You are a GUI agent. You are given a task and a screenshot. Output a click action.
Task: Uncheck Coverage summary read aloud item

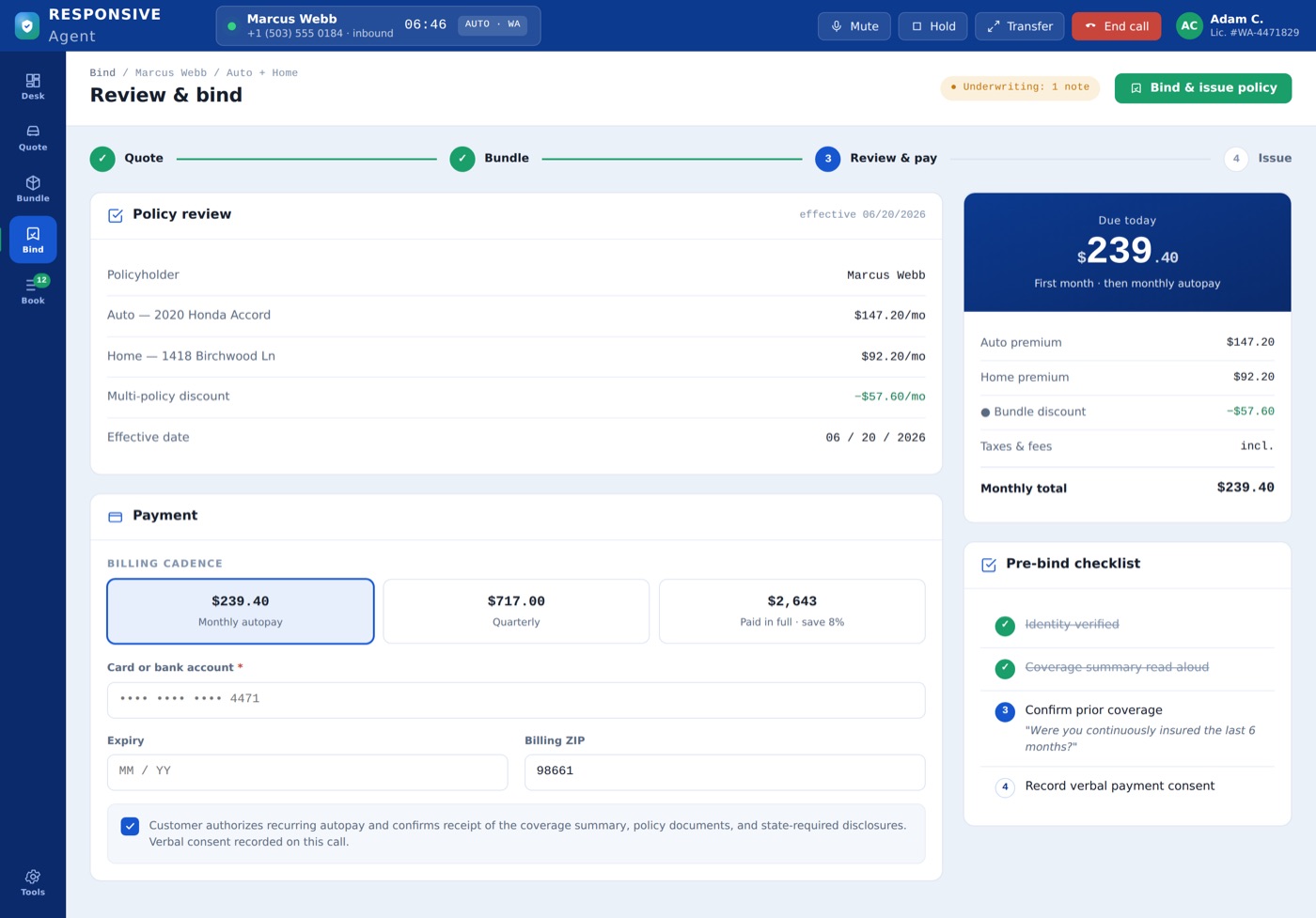[x=1005, y=669]
